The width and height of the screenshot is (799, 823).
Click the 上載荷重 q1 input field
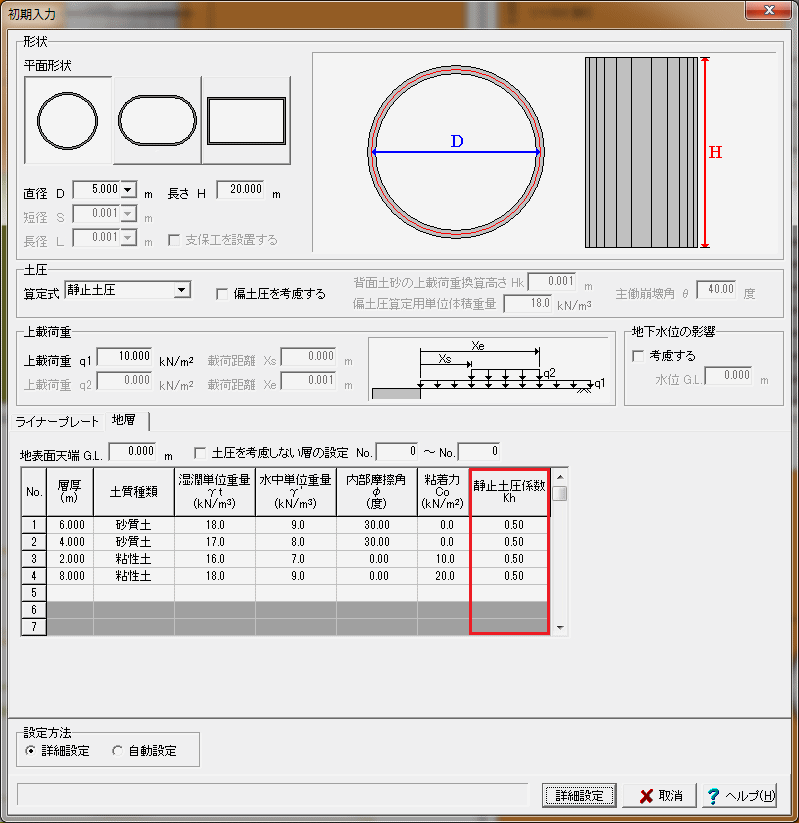pyautogui.click(x=124, y=356)
